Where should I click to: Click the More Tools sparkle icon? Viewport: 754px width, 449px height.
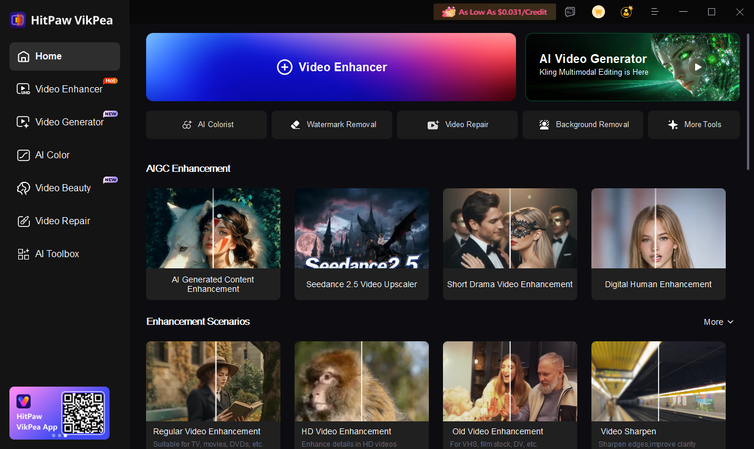click(673, 125)
